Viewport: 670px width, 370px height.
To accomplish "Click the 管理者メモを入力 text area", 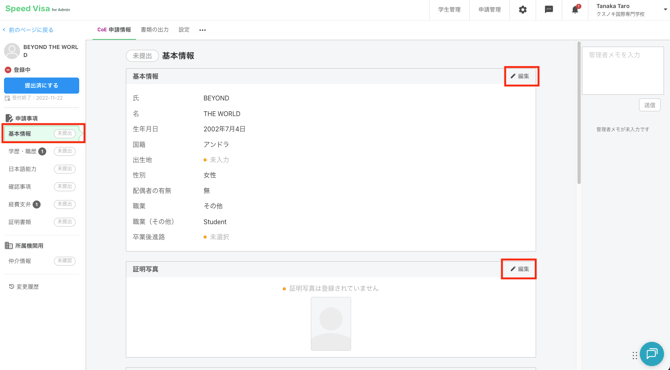I will point(623,70).
